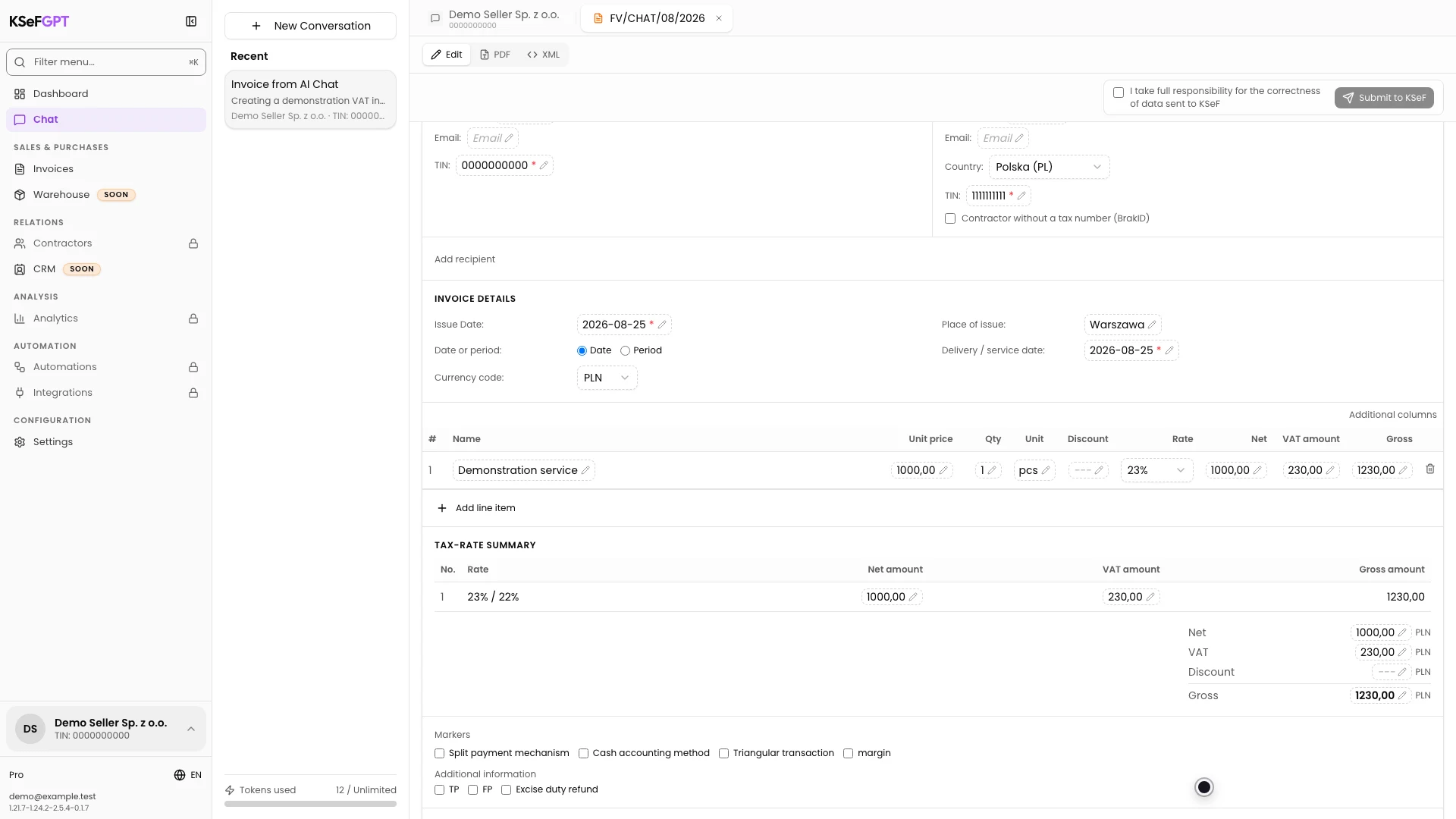The width and height of the screenshot is (1456, 819).
Task: Open the 23% Rate dropdown
Action: 1156,470
